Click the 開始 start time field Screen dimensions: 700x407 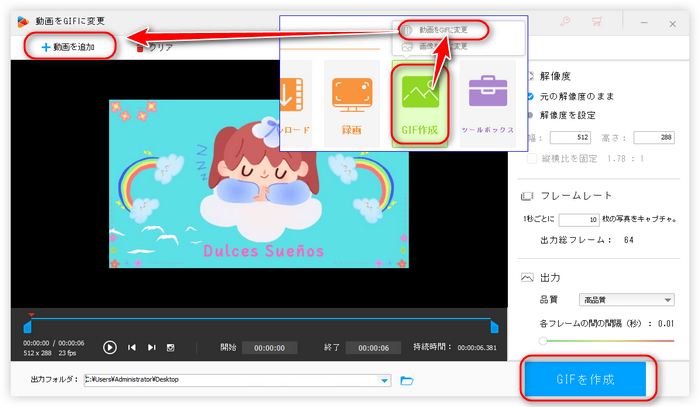click(x=270, y=348)
